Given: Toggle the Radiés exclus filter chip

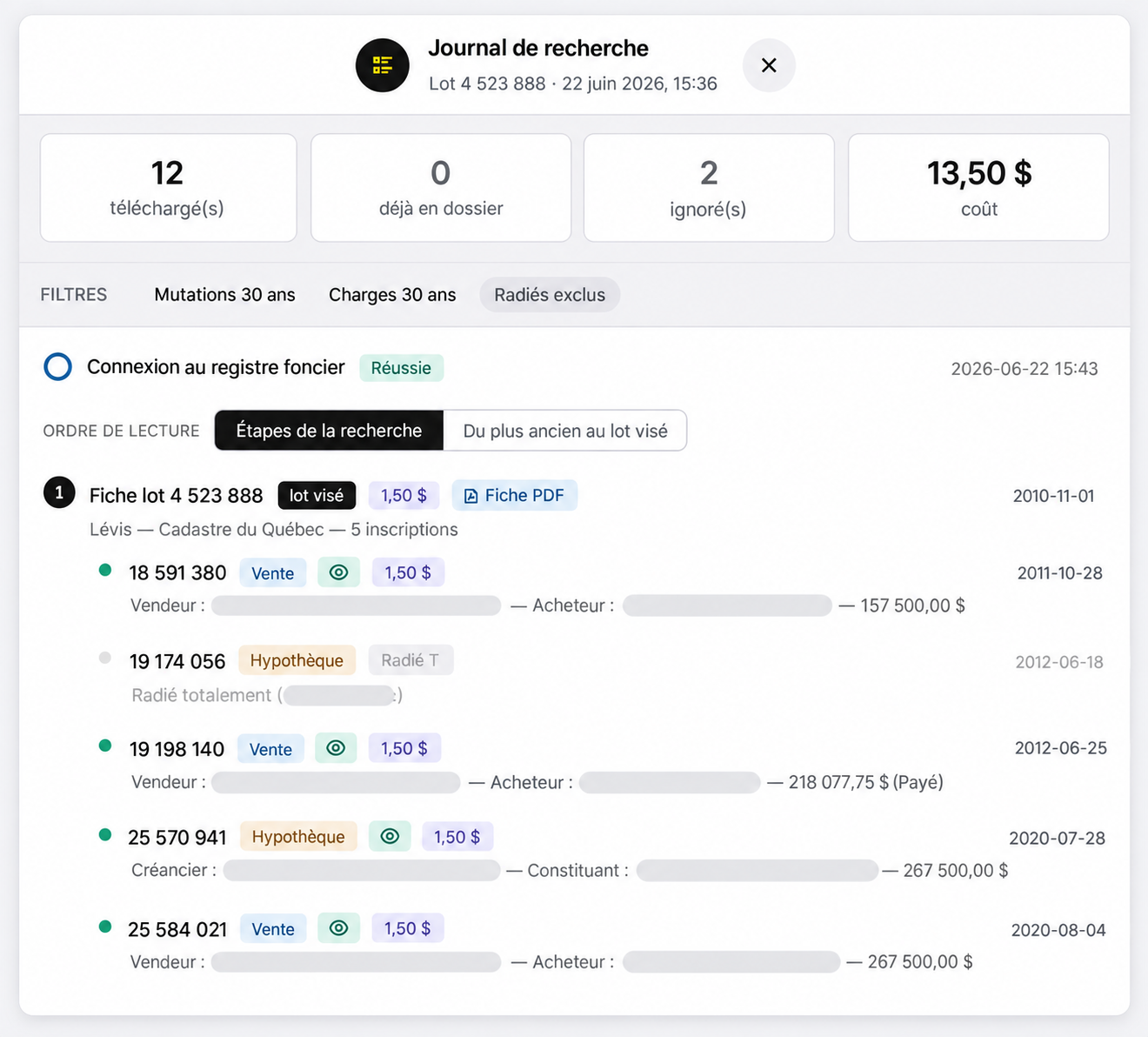Looking at the screenshot, I should [x=550, y=295].
